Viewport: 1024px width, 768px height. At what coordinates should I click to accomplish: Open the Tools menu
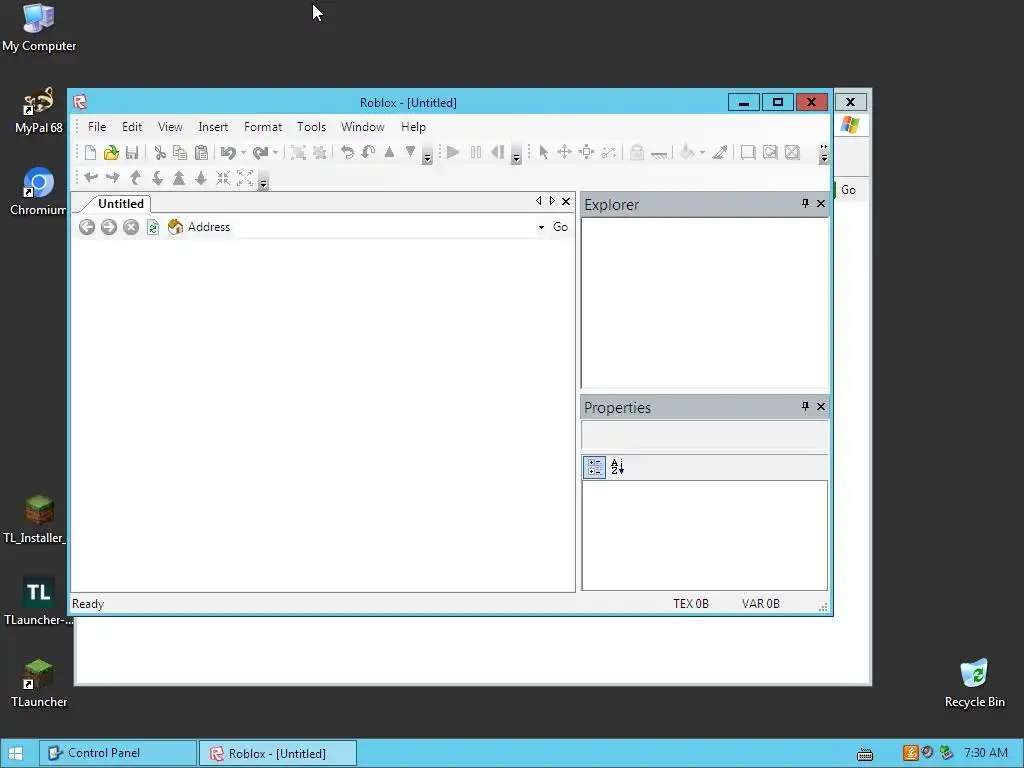coord(312,127)
